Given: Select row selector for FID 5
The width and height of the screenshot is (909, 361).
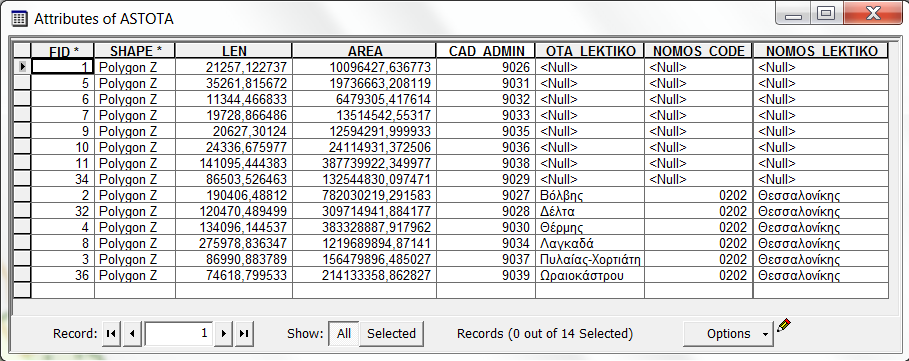Looking at the screenshot, I should point(22,83).
